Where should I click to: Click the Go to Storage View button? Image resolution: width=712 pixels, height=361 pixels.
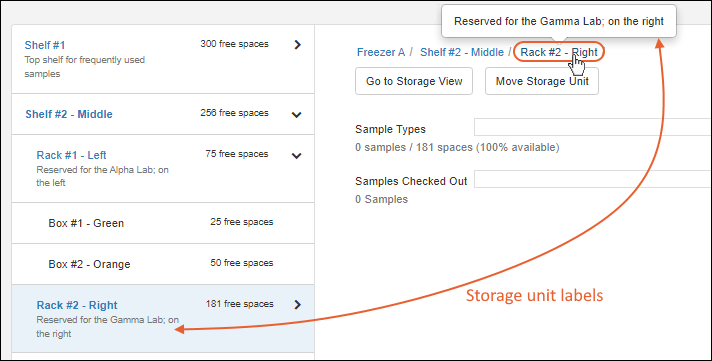(x=414, y=81)
